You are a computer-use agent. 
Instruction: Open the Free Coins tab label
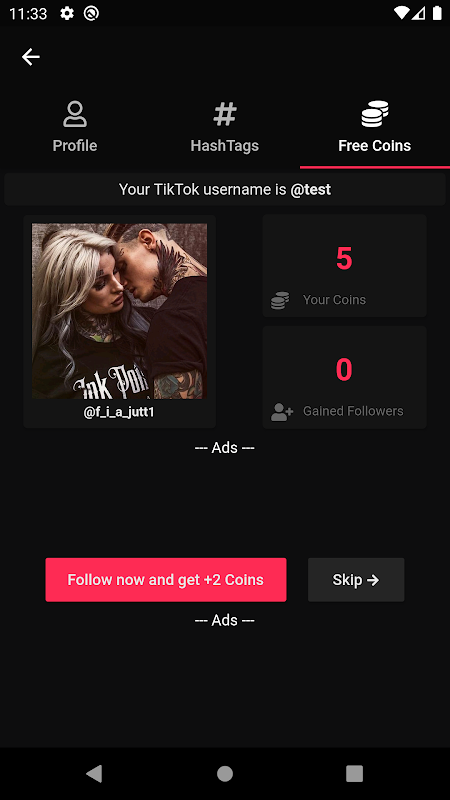coord(374,146)
